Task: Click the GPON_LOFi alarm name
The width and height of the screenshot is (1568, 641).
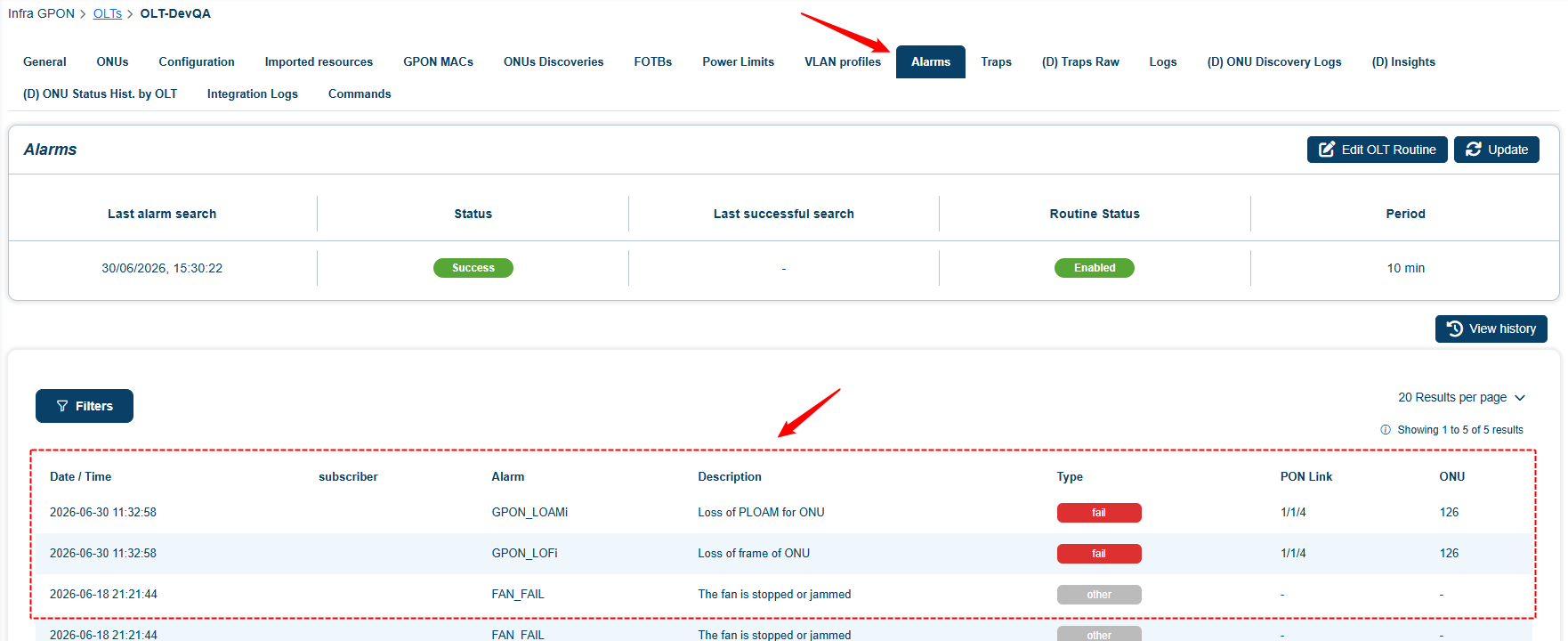Action: coord(525,553)
